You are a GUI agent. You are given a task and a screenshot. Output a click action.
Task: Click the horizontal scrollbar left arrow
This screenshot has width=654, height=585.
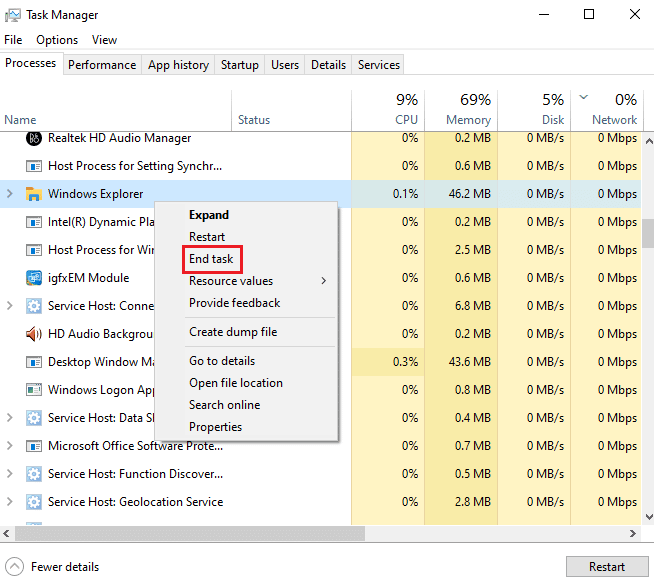[x=6, y=533]
